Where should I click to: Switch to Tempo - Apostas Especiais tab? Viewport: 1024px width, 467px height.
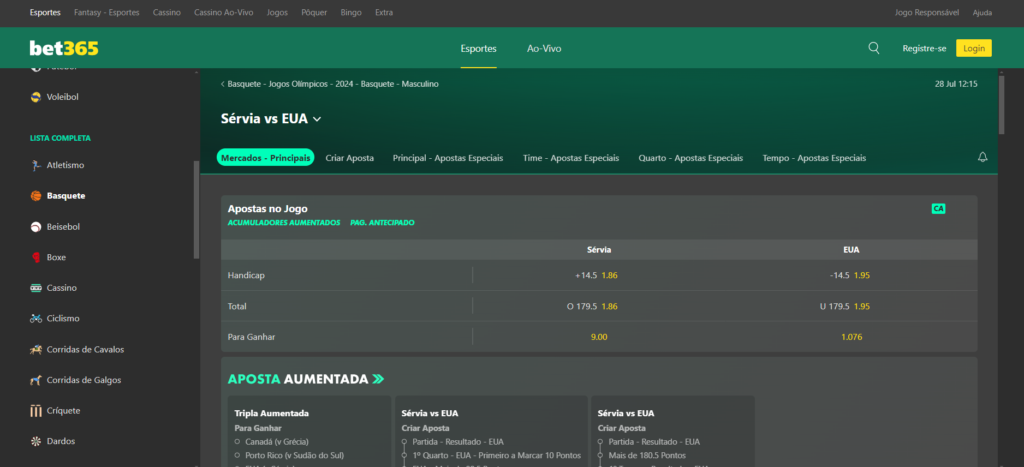[814, 158]
